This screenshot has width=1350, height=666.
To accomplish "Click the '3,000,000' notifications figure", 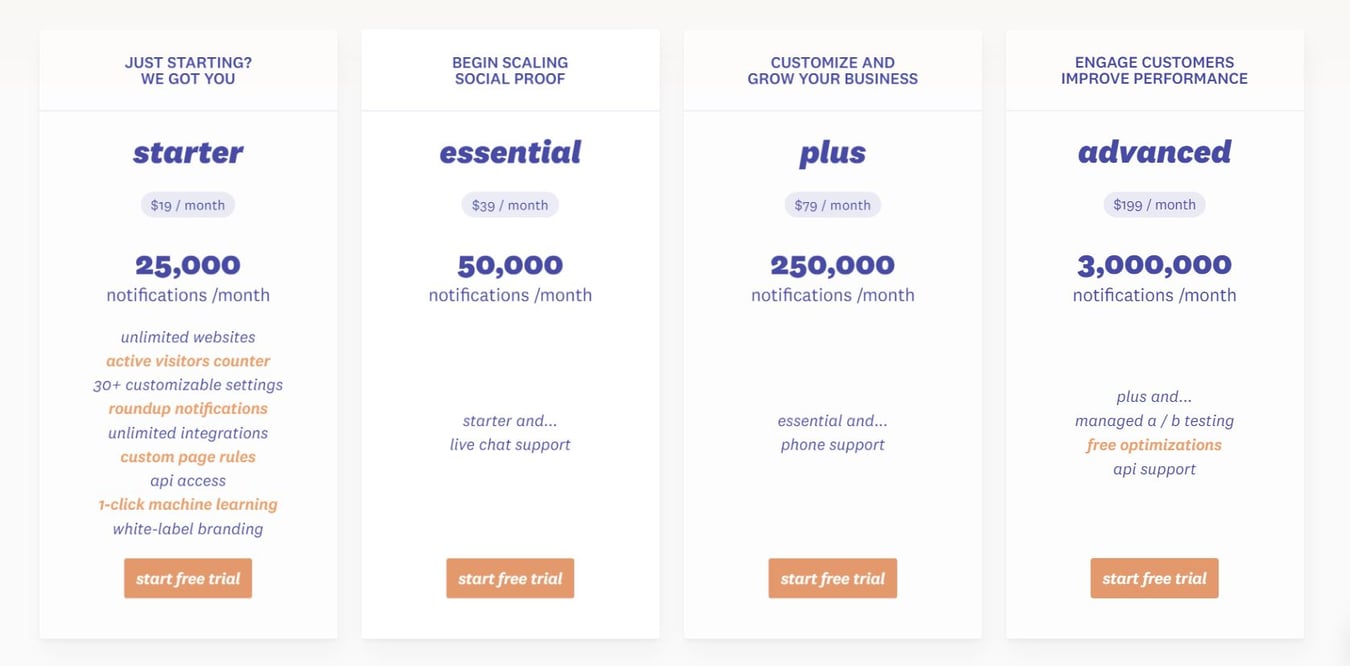I will 1154,265.
